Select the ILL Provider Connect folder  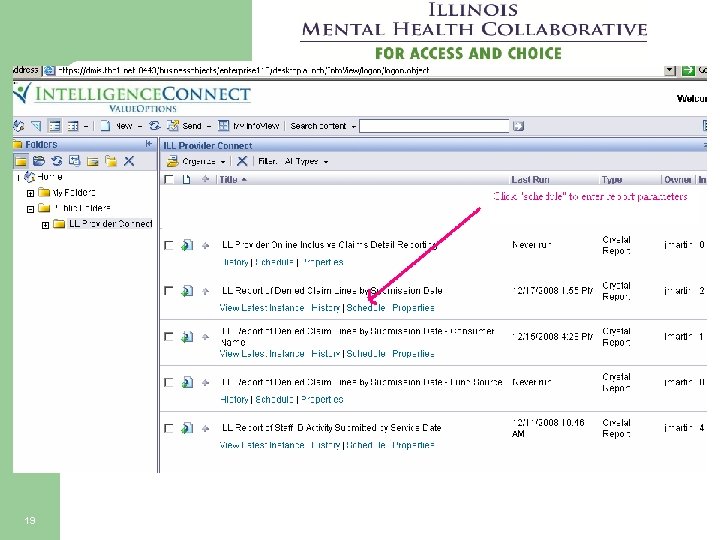point(110,224)
